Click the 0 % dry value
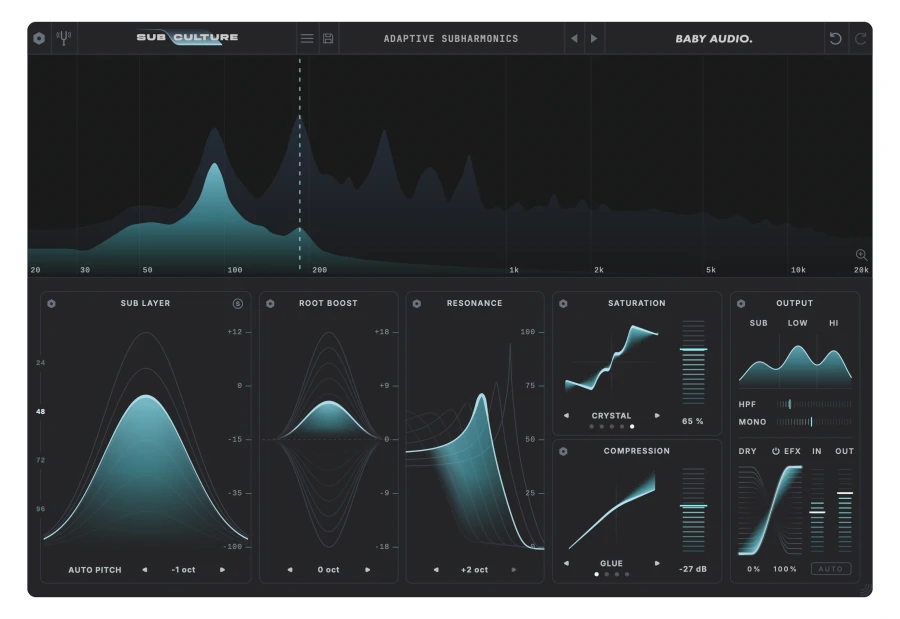Viewport: 900px width, 619px height. point(754,569)
